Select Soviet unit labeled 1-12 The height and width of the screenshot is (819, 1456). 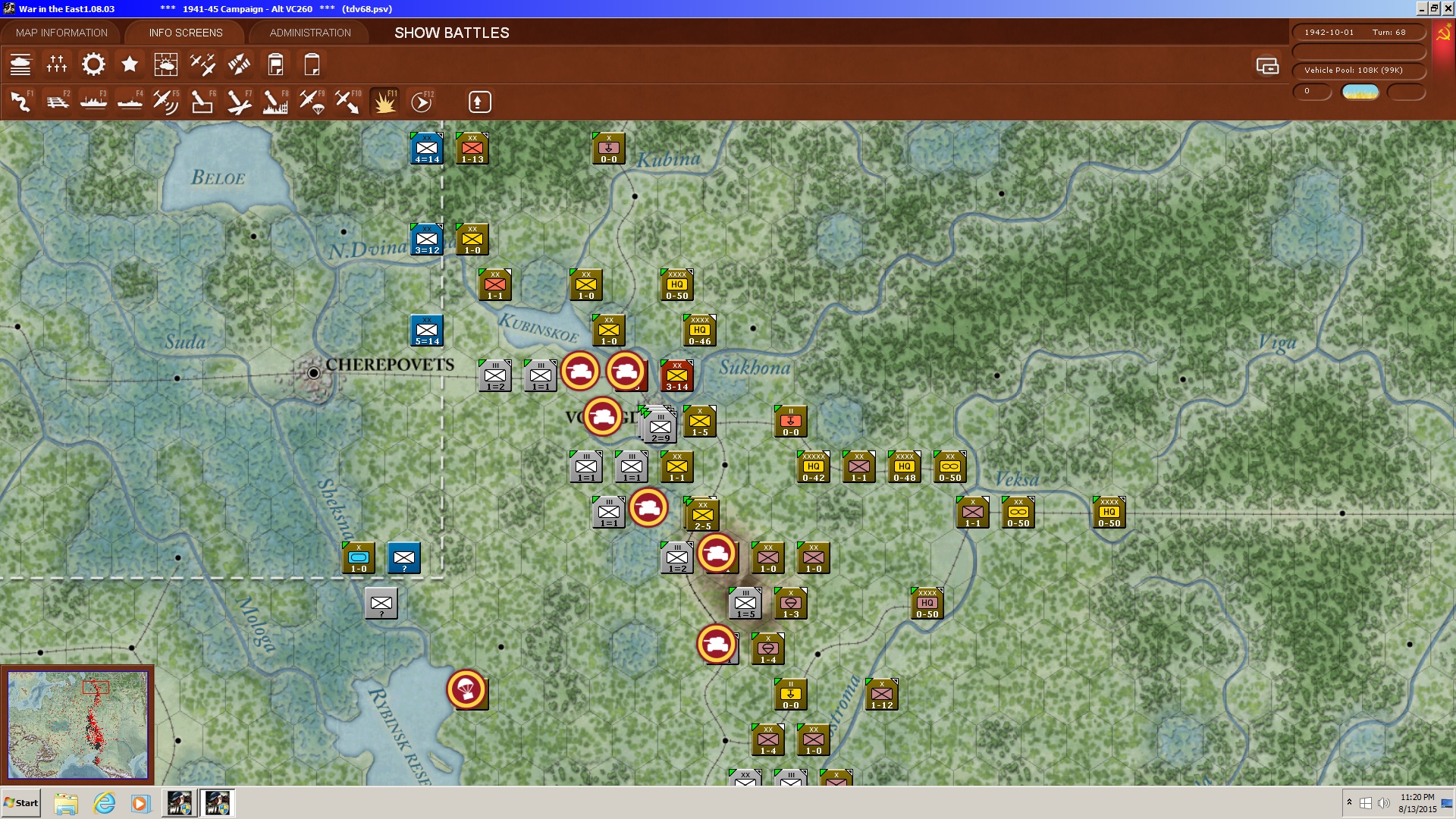(x=882, y=695)
